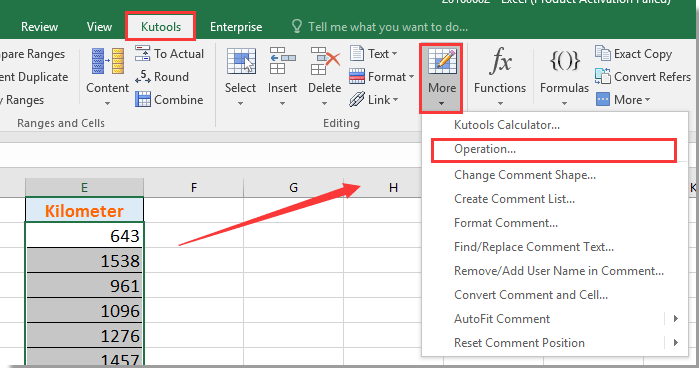This screenshot has width=699, height=368.
Task: Click the Exact Copy icon
Action: pos(603,53)
